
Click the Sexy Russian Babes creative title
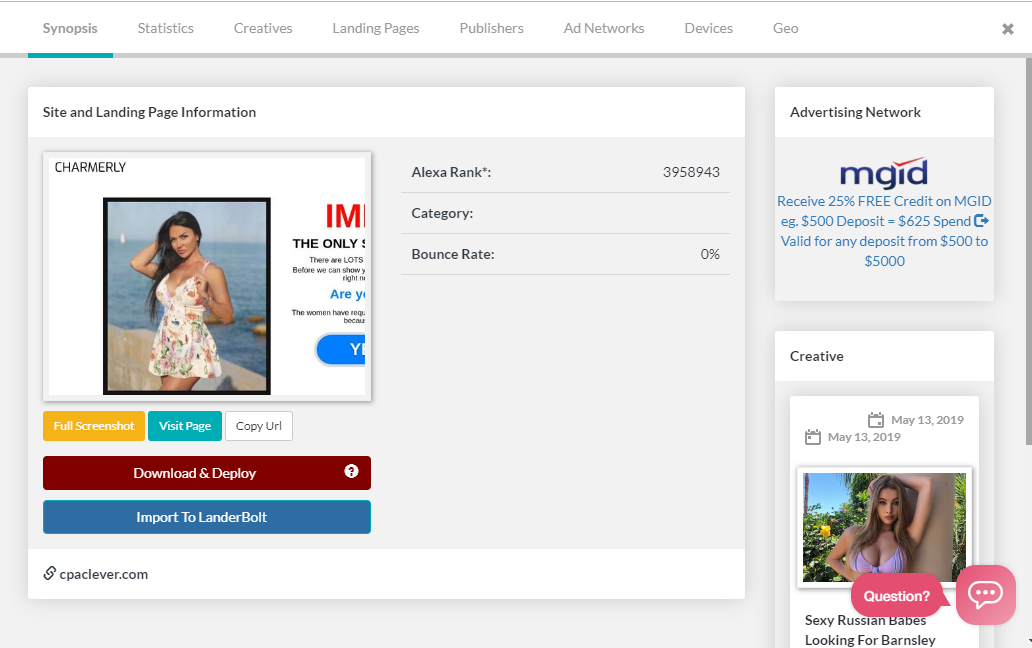click(870, 630)
